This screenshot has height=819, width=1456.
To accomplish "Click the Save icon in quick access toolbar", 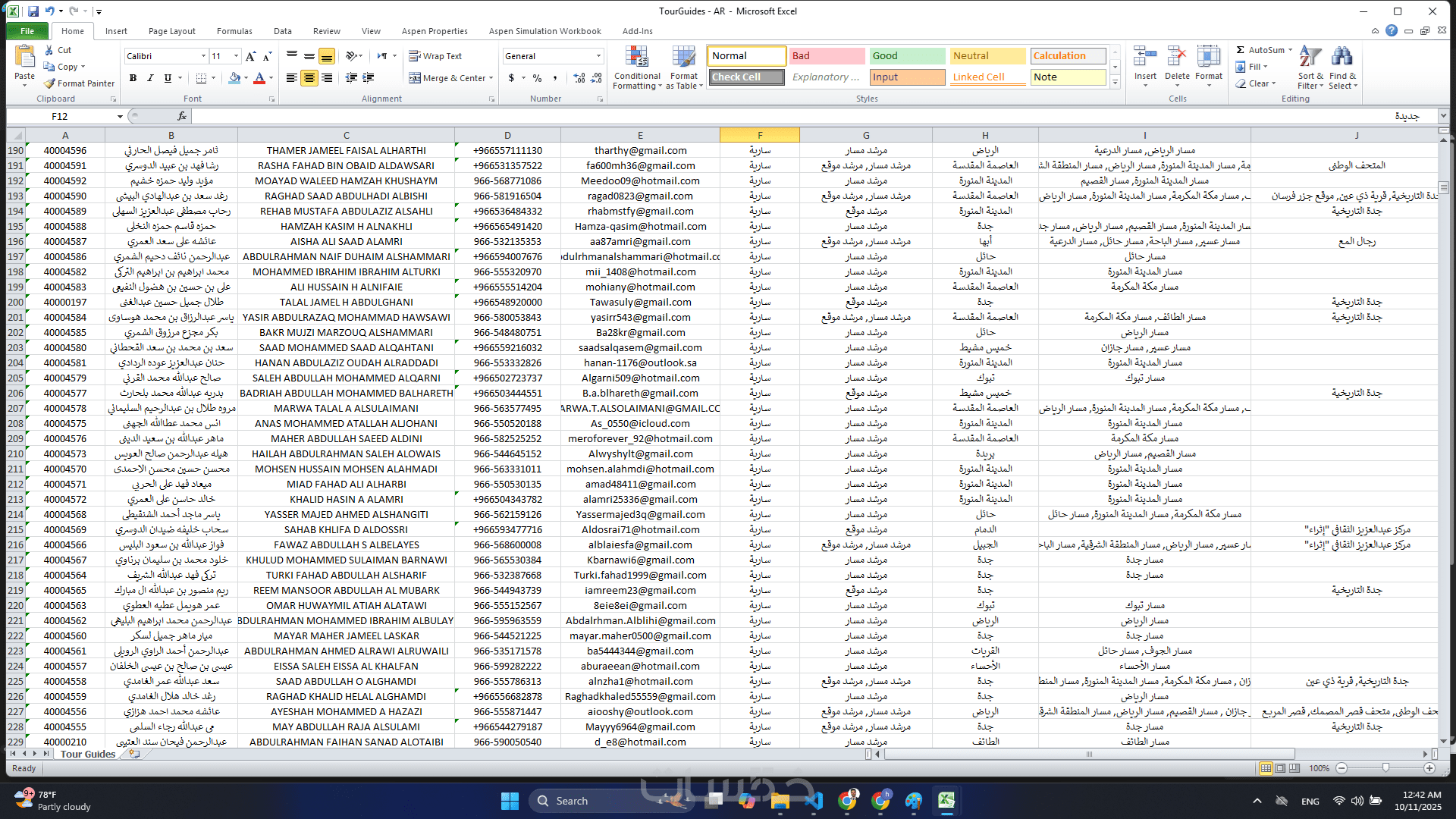I will (33, 11).
